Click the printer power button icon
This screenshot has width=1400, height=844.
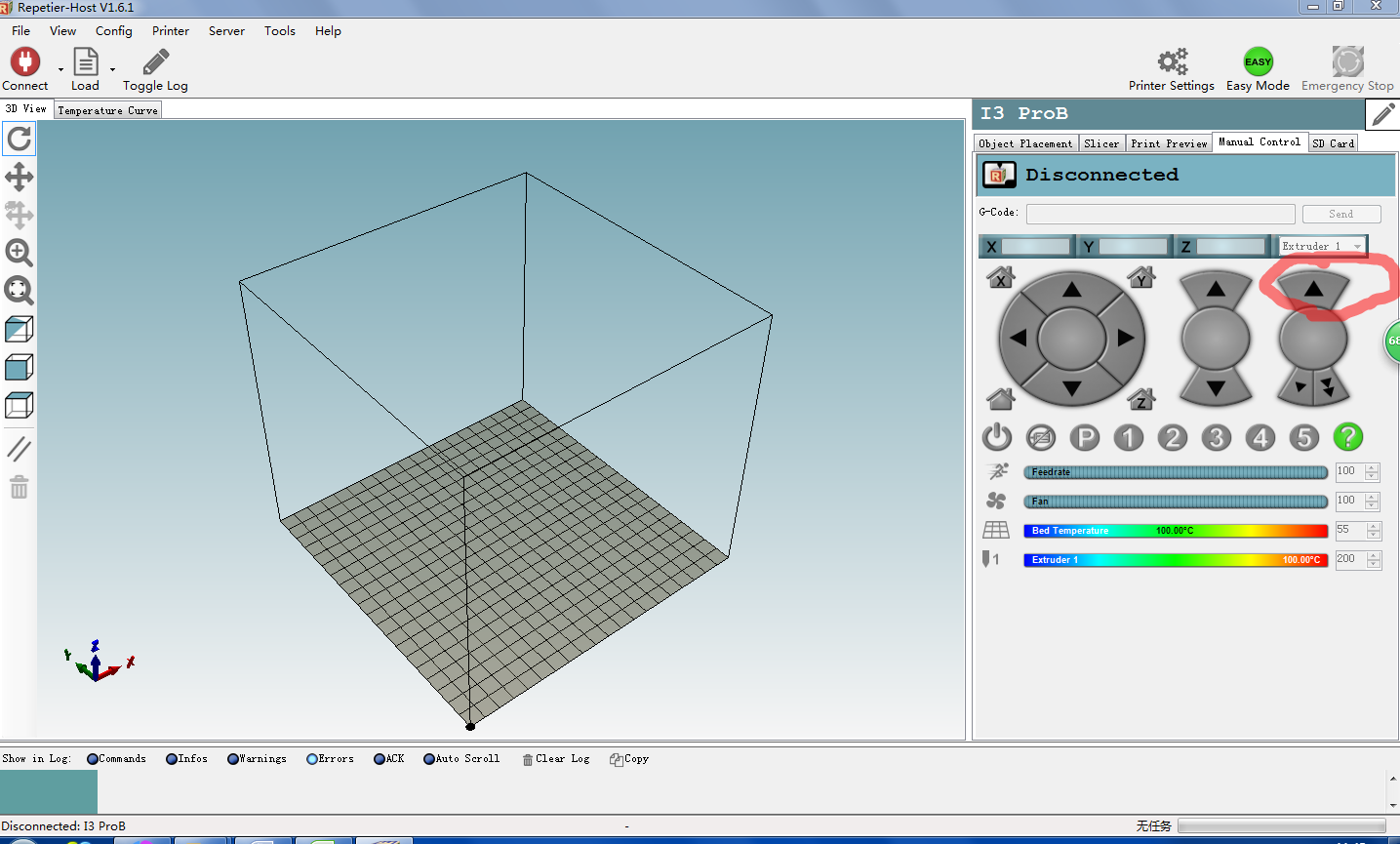click(997, 437)
